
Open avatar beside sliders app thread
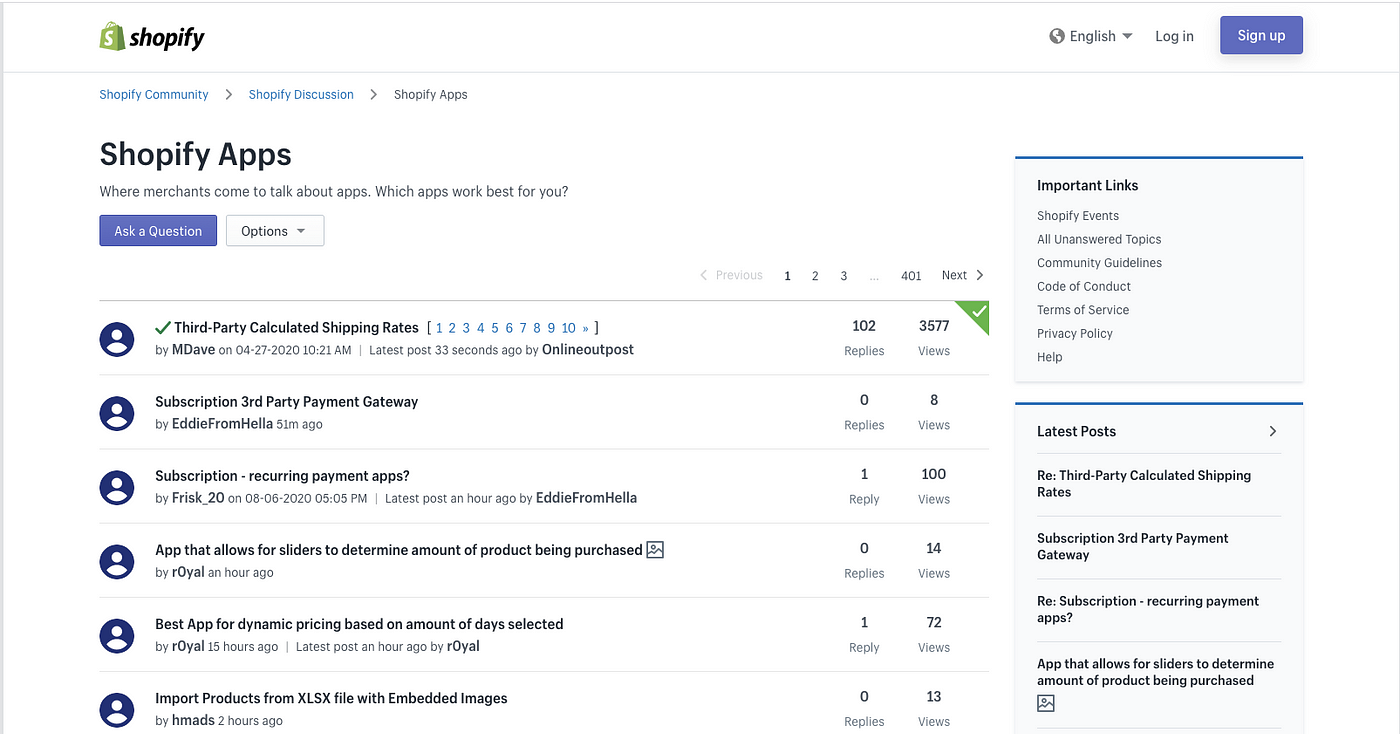coord(118,561)
